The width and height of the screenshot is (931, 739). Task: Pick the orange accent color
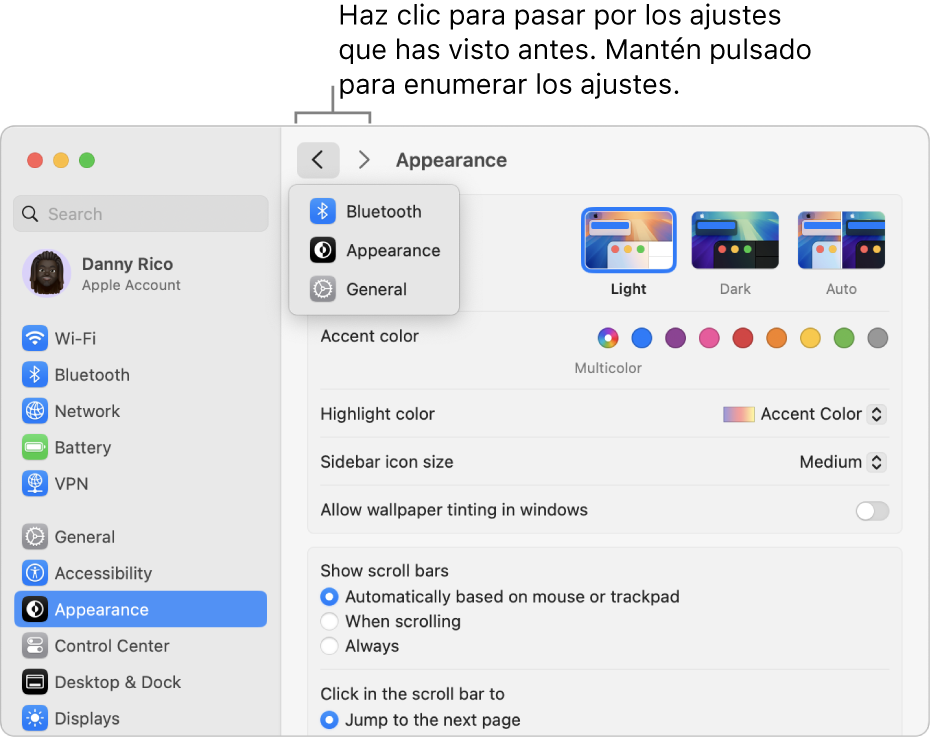pos(777,338)
